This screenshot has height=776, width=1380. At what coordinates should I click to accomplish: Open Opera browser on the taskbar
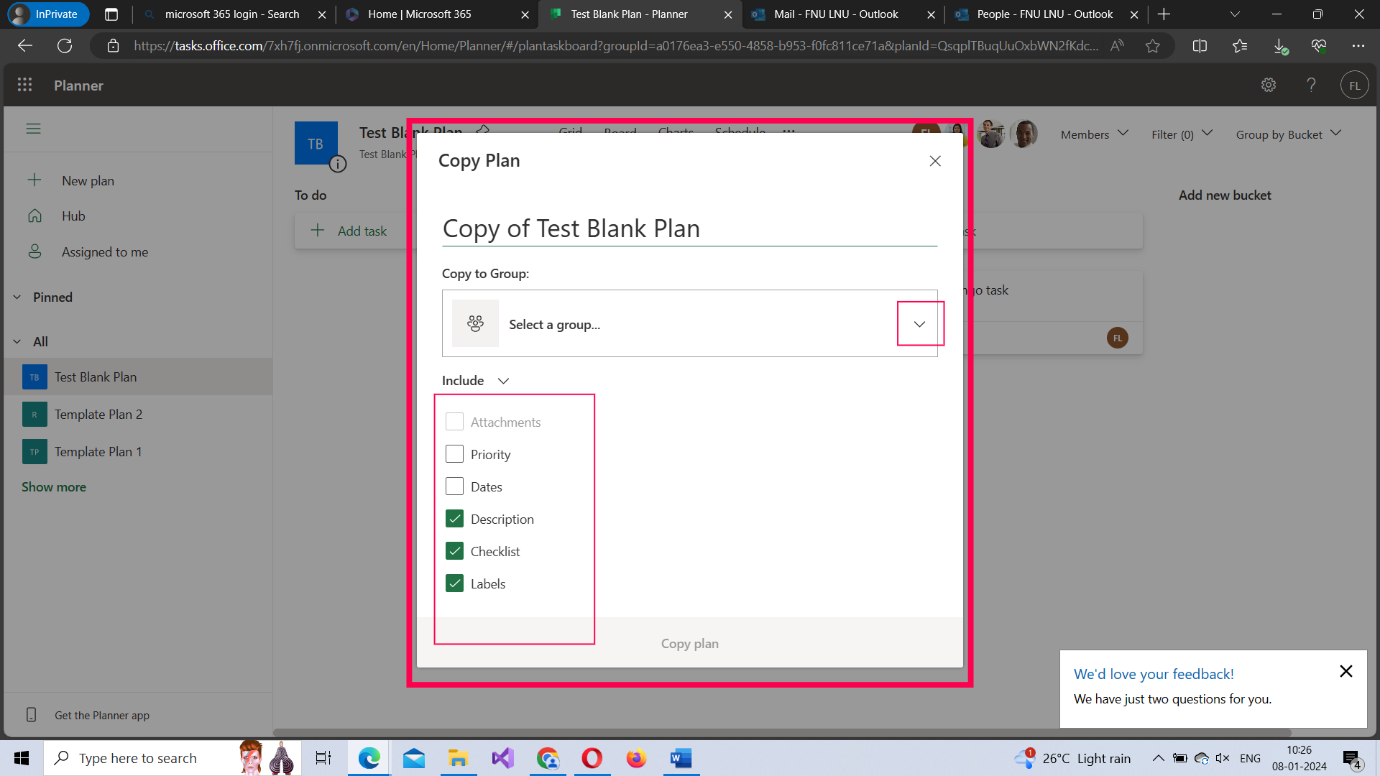592,758
